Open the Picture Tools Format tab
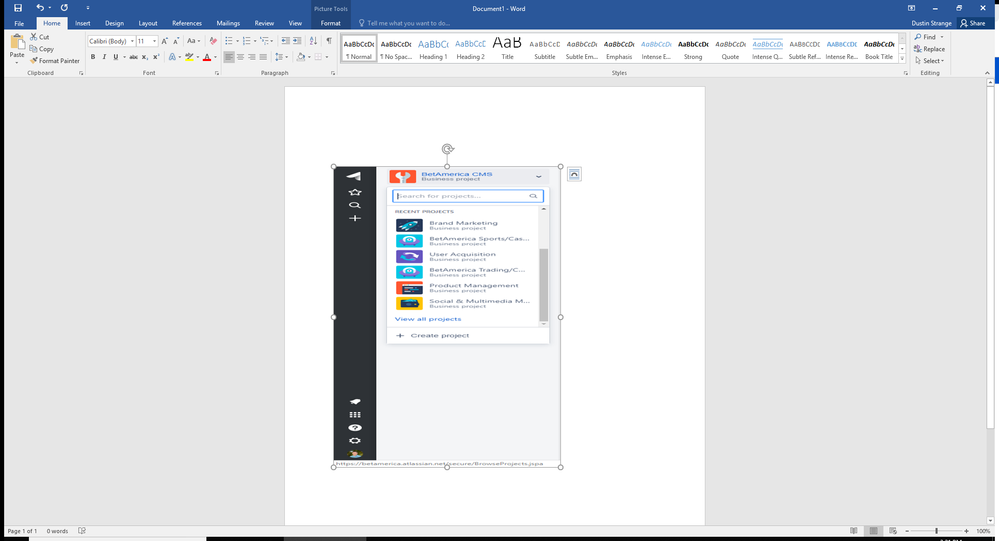This screenshot has width=999, height=541. point(331,23)
